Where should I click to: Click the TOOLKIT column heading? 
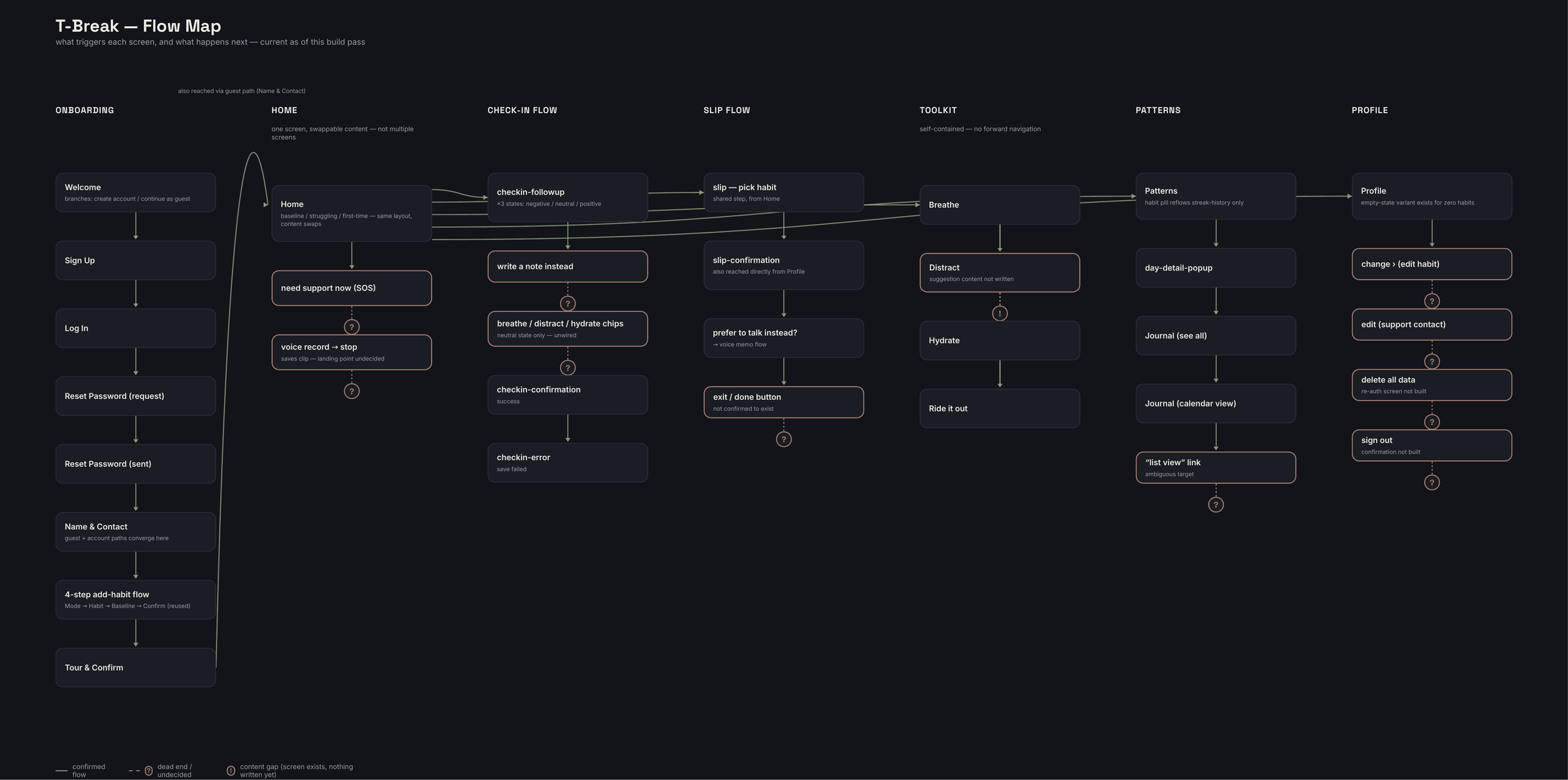point(938,110)
